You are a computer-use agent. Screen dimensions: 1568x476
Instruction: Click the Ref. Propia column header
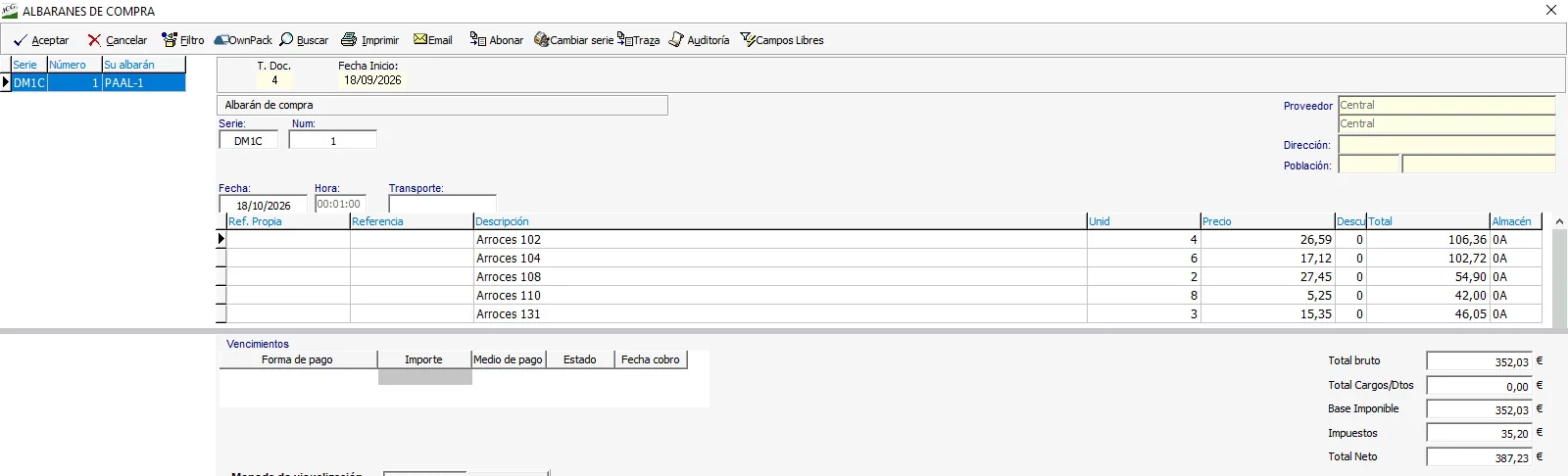point(288,221)
